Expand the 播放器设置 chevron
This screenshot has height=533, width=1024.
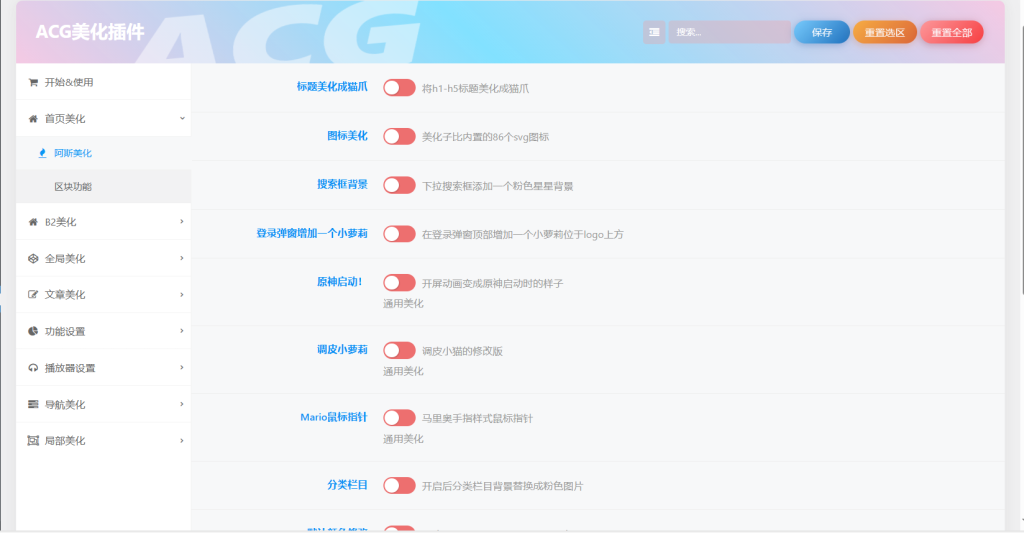pyautogui.click(x=182, y=367)
